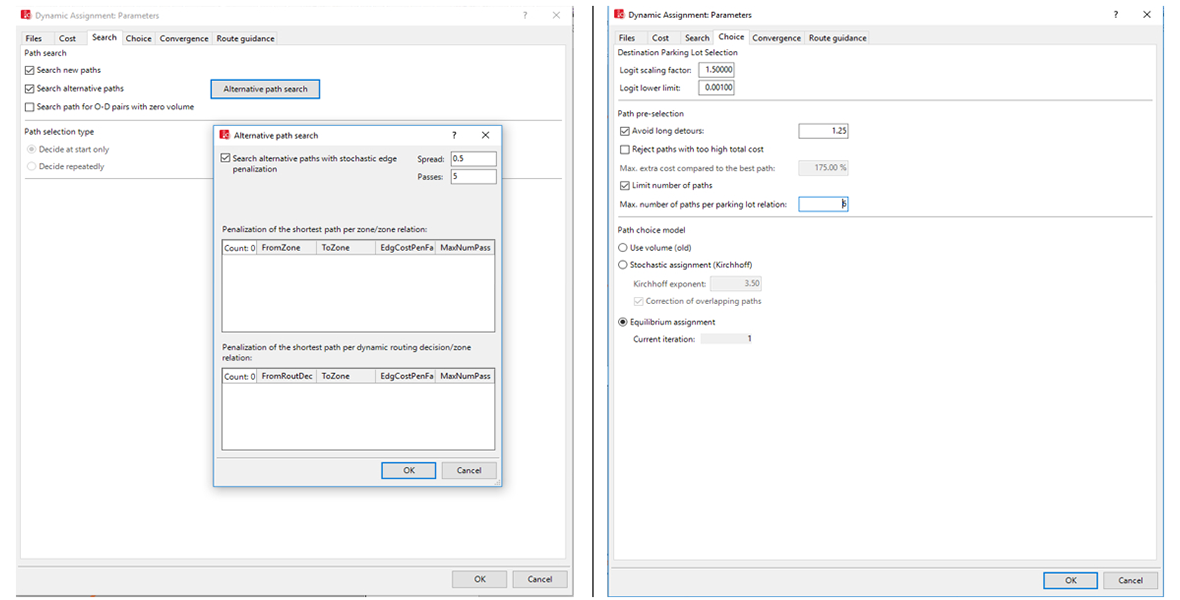The image size is (1180, 600).
Task: Click app icon in Alternative path search dialog
Action: coord(224,135)
